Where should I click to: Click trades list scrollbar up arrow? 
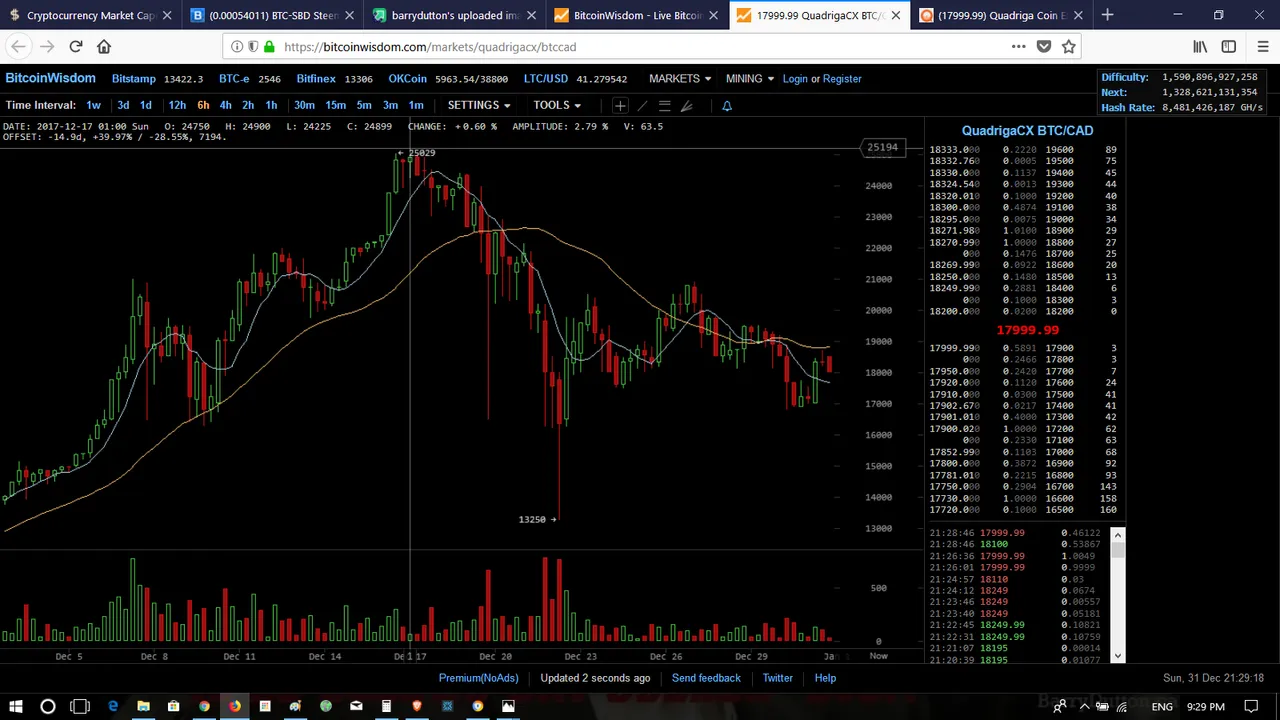click(x=1118, y=534)
